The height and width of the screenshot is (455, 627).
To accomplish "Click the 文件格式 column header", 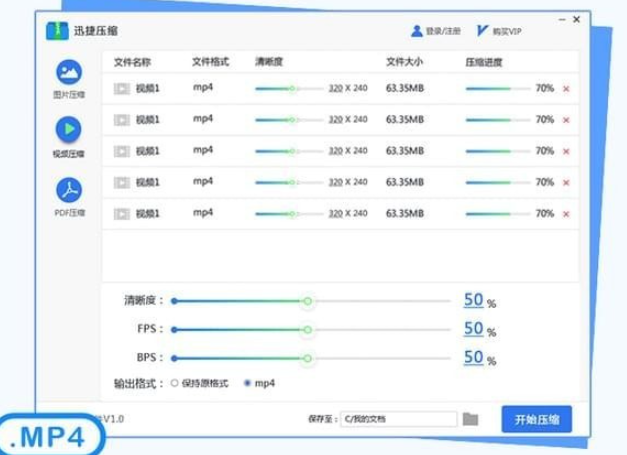I will [x=211, y=62].
